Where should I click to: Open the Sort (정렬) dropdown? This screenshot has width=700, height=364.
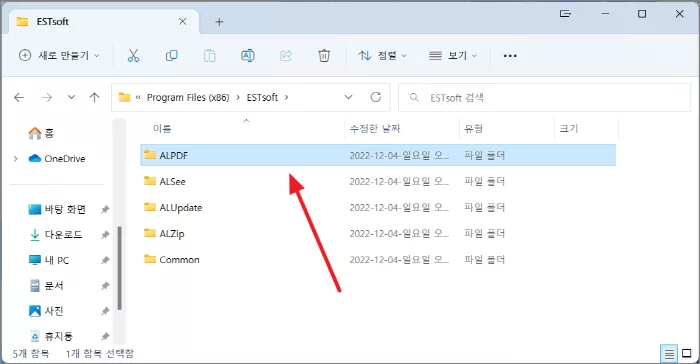pos(382,55)
